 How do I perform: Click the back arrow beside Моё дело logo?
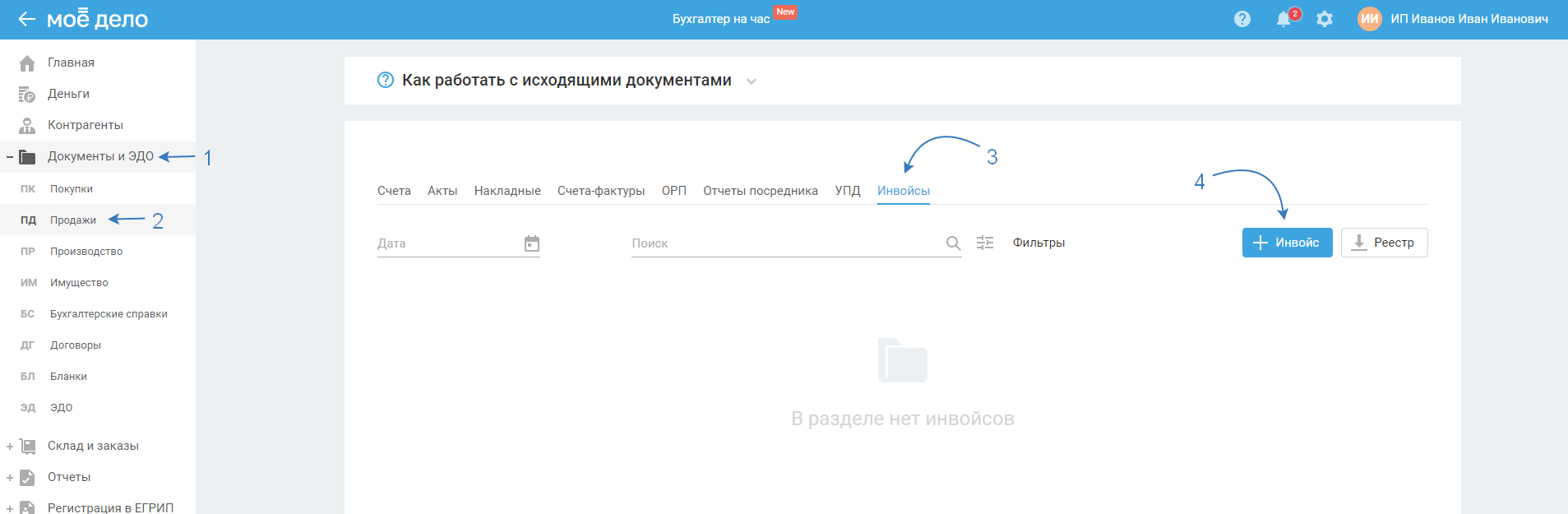click(26, 19)
